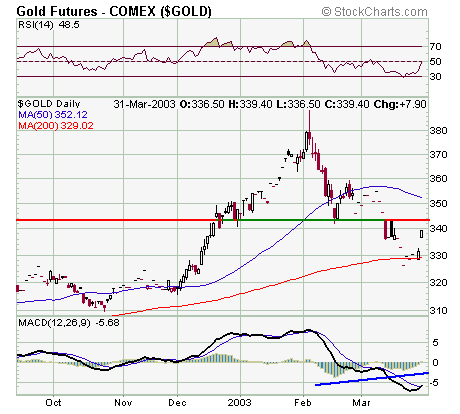
Task: Click the Mar month label
Action: coord(361,403)
